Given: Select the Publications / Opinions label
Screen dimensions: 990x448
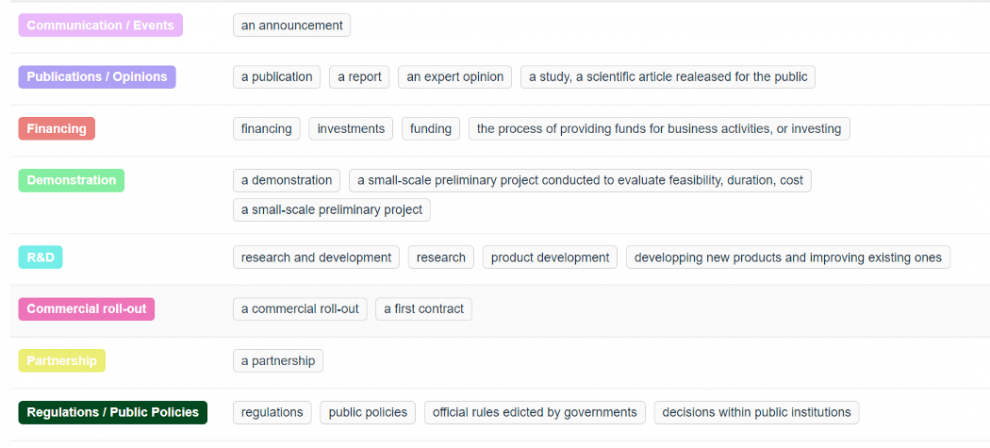Looking at the screenshot, I should pyautogui.click(x=97, y=77).
